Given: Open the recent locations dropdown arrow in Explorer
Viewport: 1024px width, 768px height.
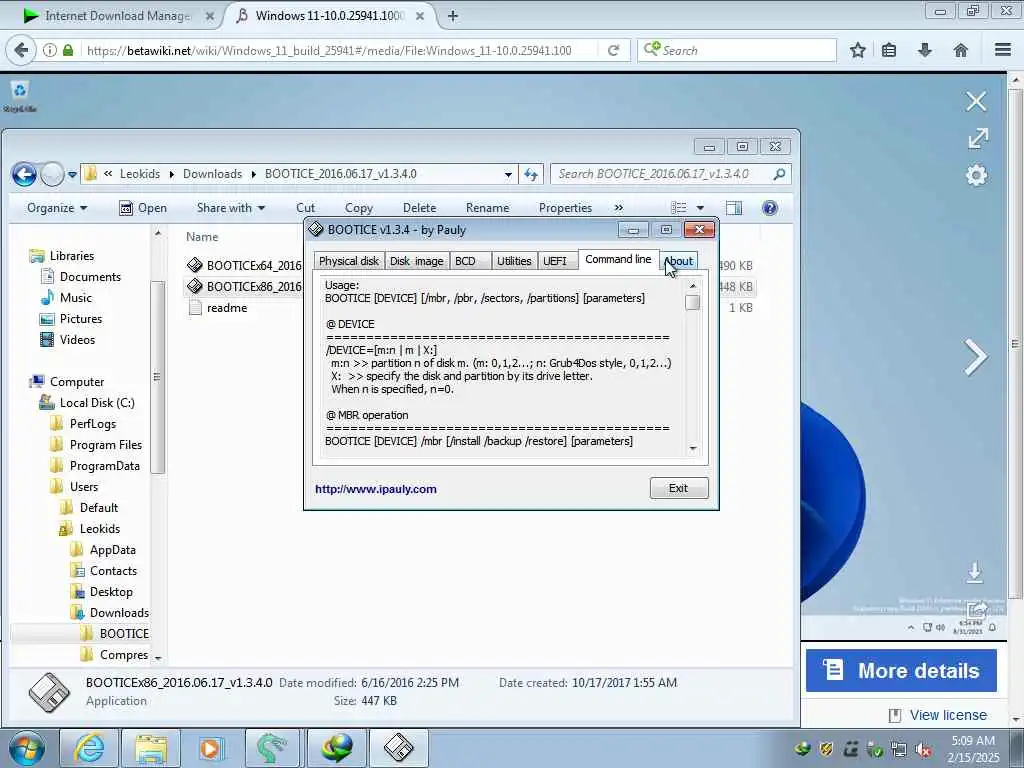Looking at the screenshot, I should coord(72,174).
